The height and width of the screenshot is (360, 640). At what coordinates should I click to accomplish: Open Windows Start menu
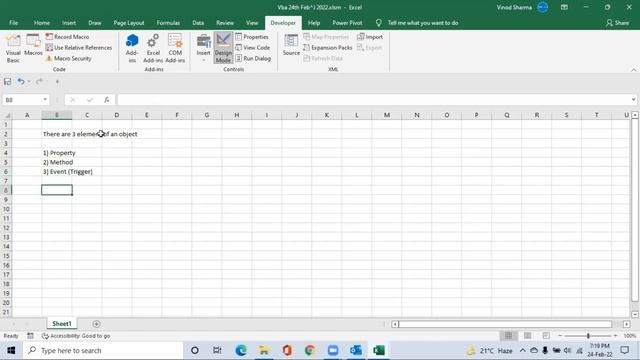click(11, 351)
